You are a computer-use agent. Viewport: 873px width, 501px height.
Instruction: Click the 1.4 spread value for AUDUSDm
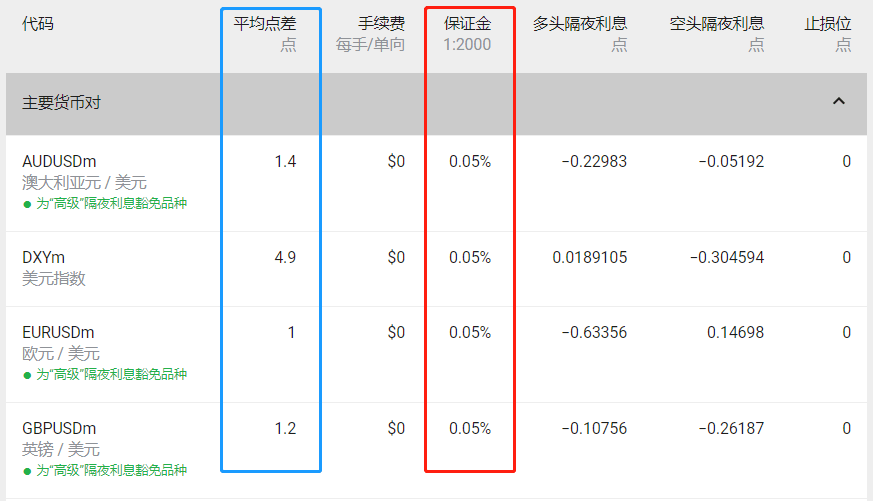[285, 161]
